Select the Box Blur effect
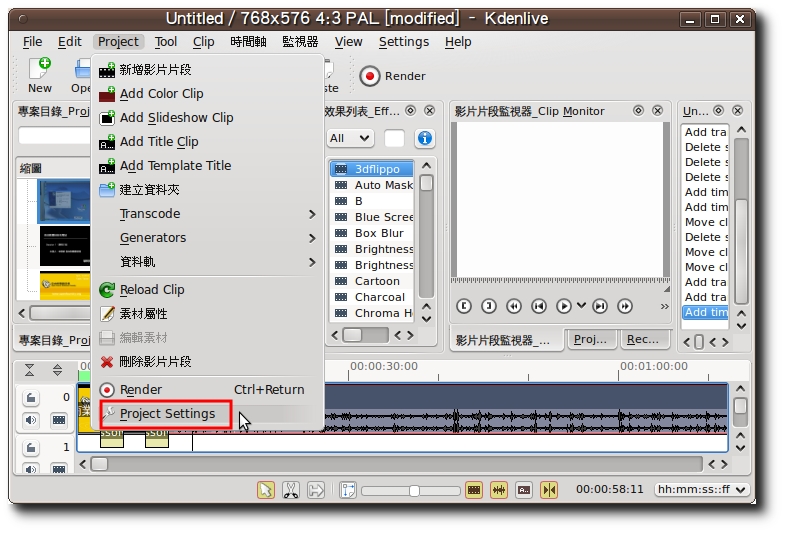The height and width of the screenshot is (536, 788). (x=372, y=233)
